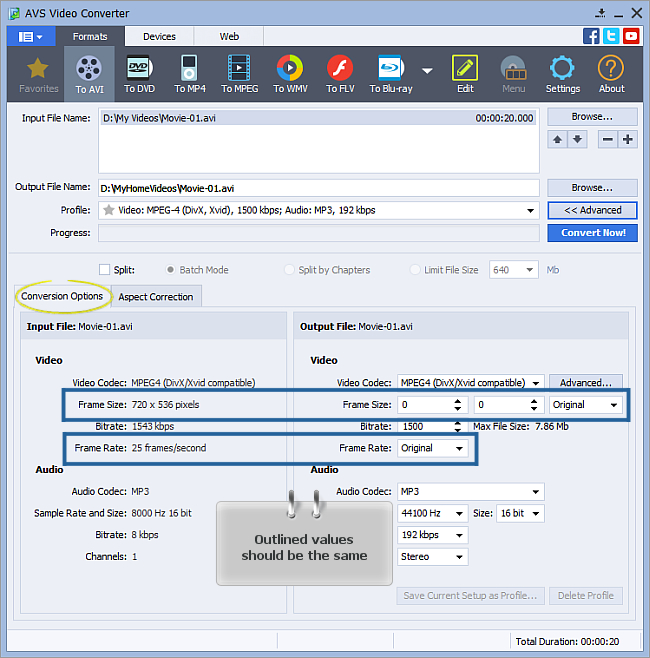Select Movie-01.avi in input file list

318,118
